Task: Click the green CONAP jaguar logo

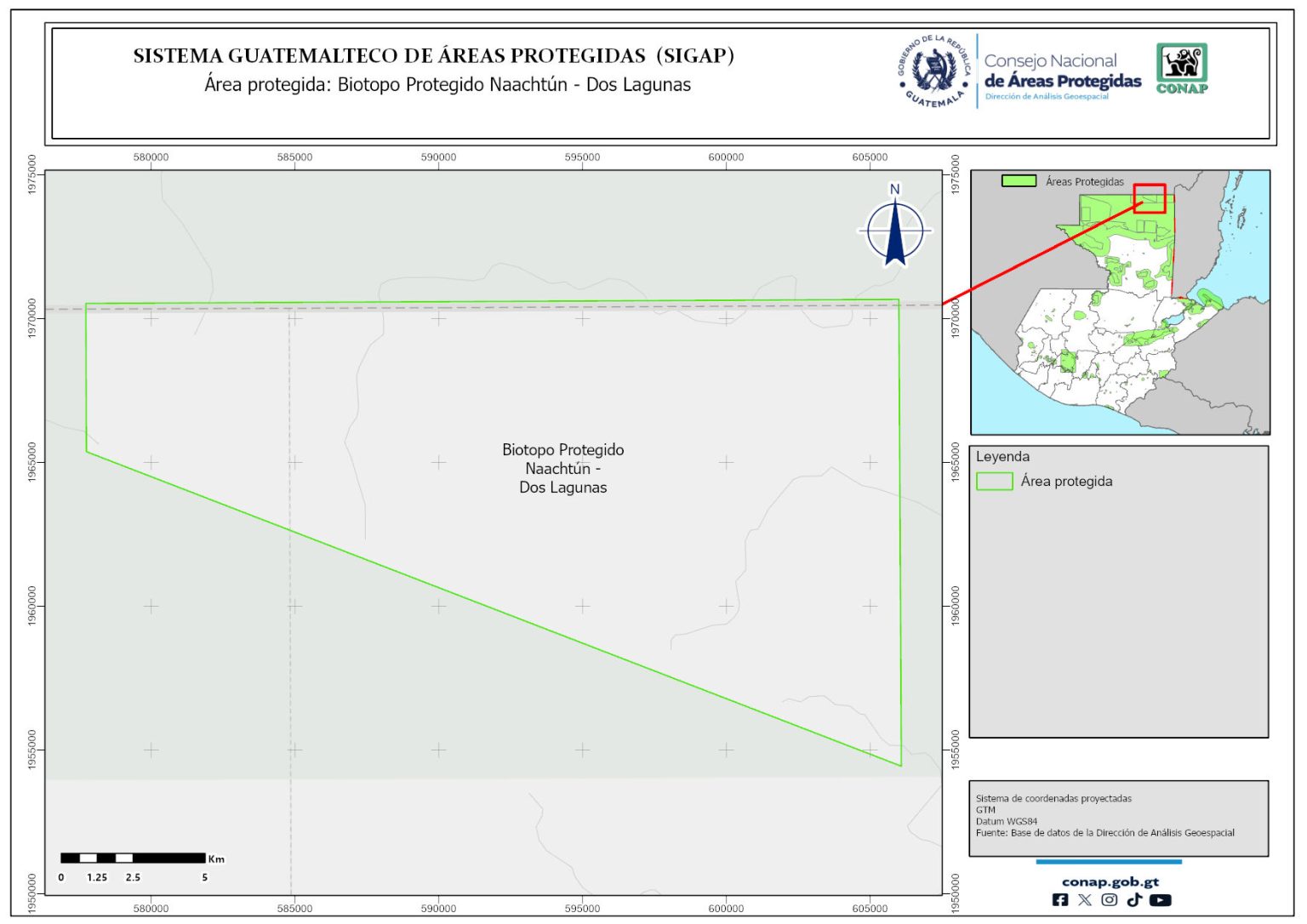Action: (x=1181, y=68)
